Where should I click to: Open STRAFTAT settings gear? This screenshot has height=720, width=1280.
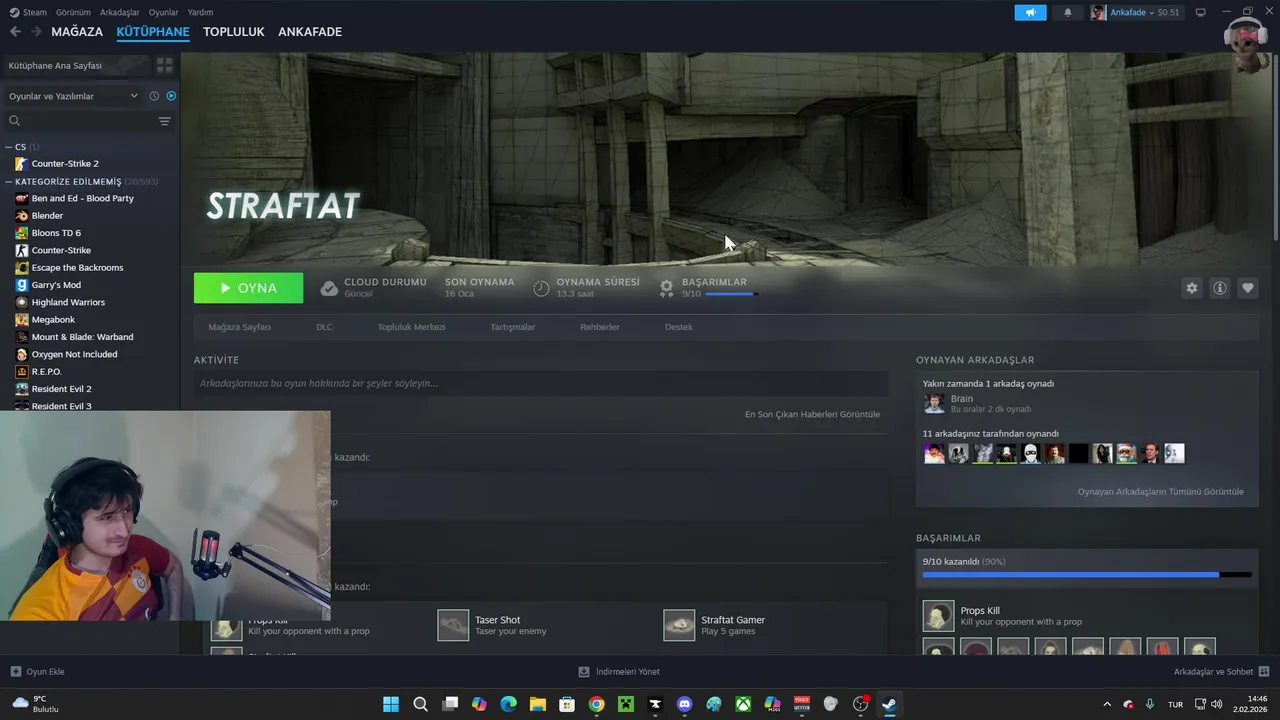(1191, 288)
